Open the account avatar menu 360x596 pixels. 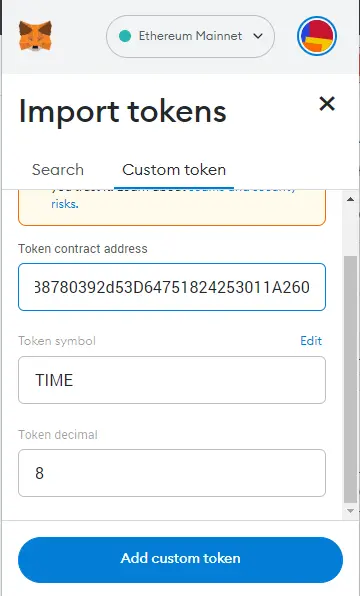pyautogui.click(x=317, y=36)
